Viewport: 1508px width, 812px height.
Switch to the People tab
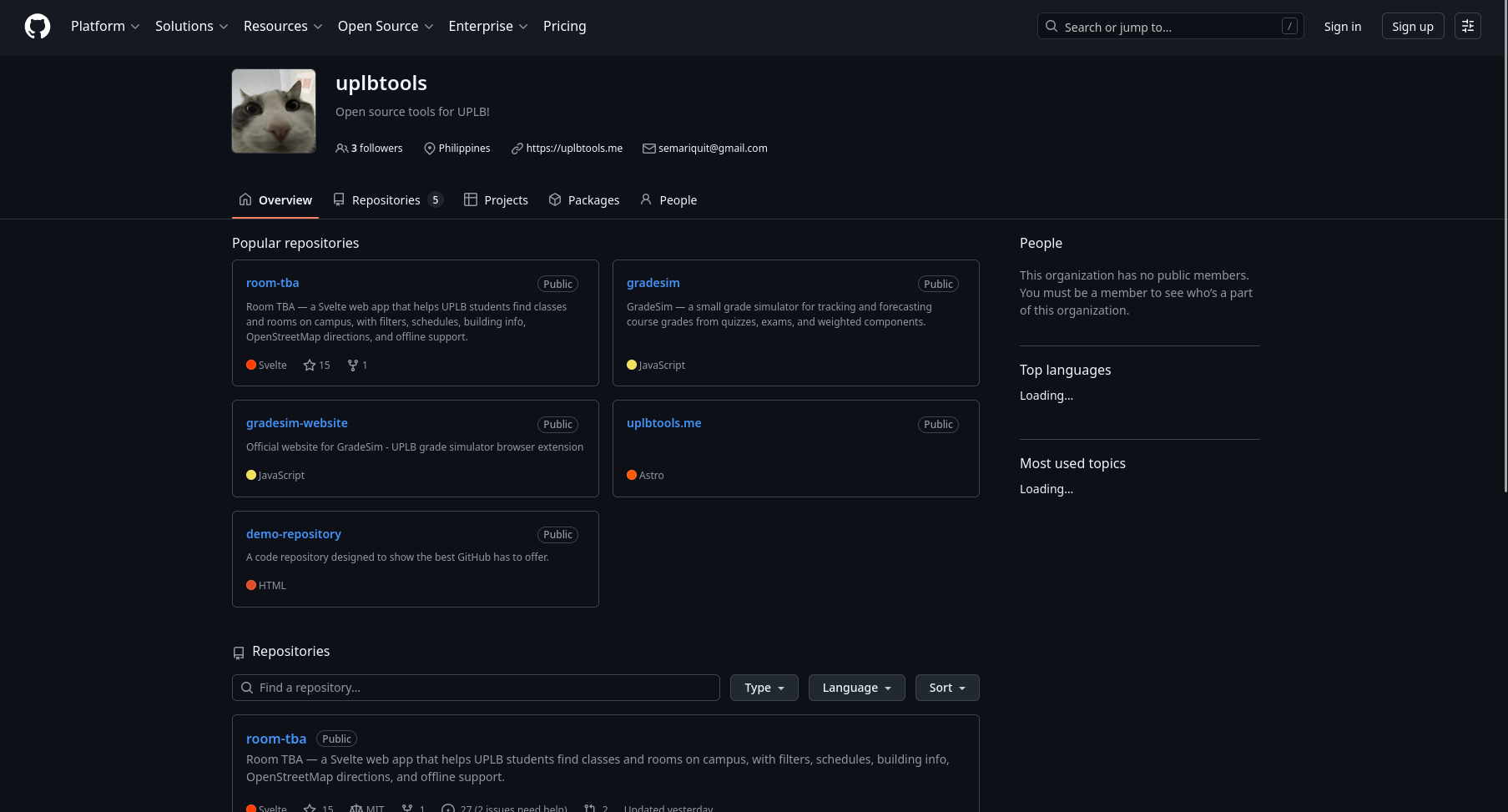coord(668,200)
